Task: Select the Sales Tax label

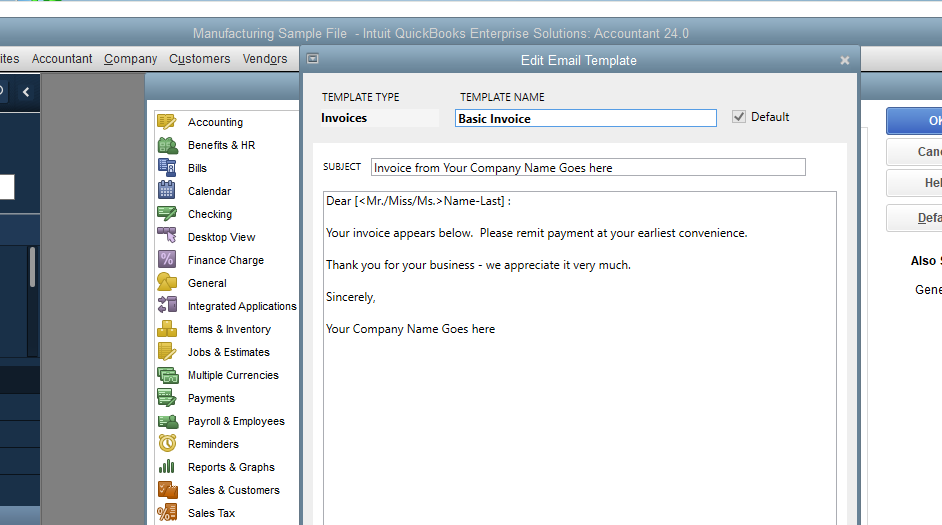Action: (x=211, y=513)
